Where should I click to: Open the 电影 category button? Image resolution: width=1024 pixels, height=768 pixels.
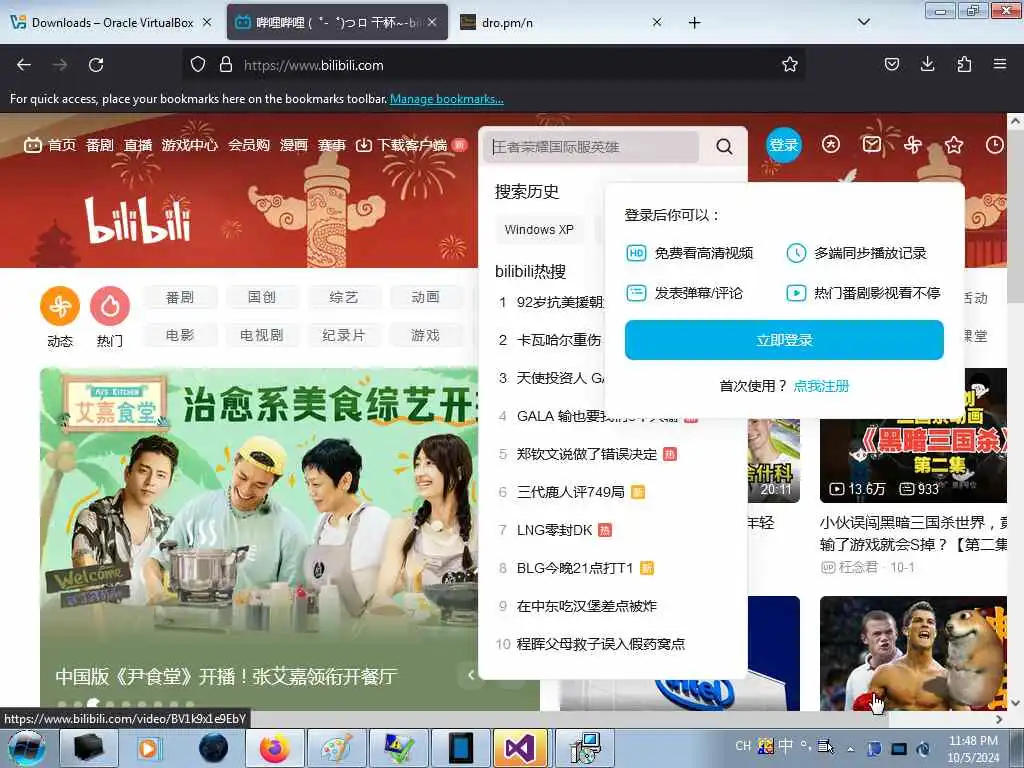[180, 335]
